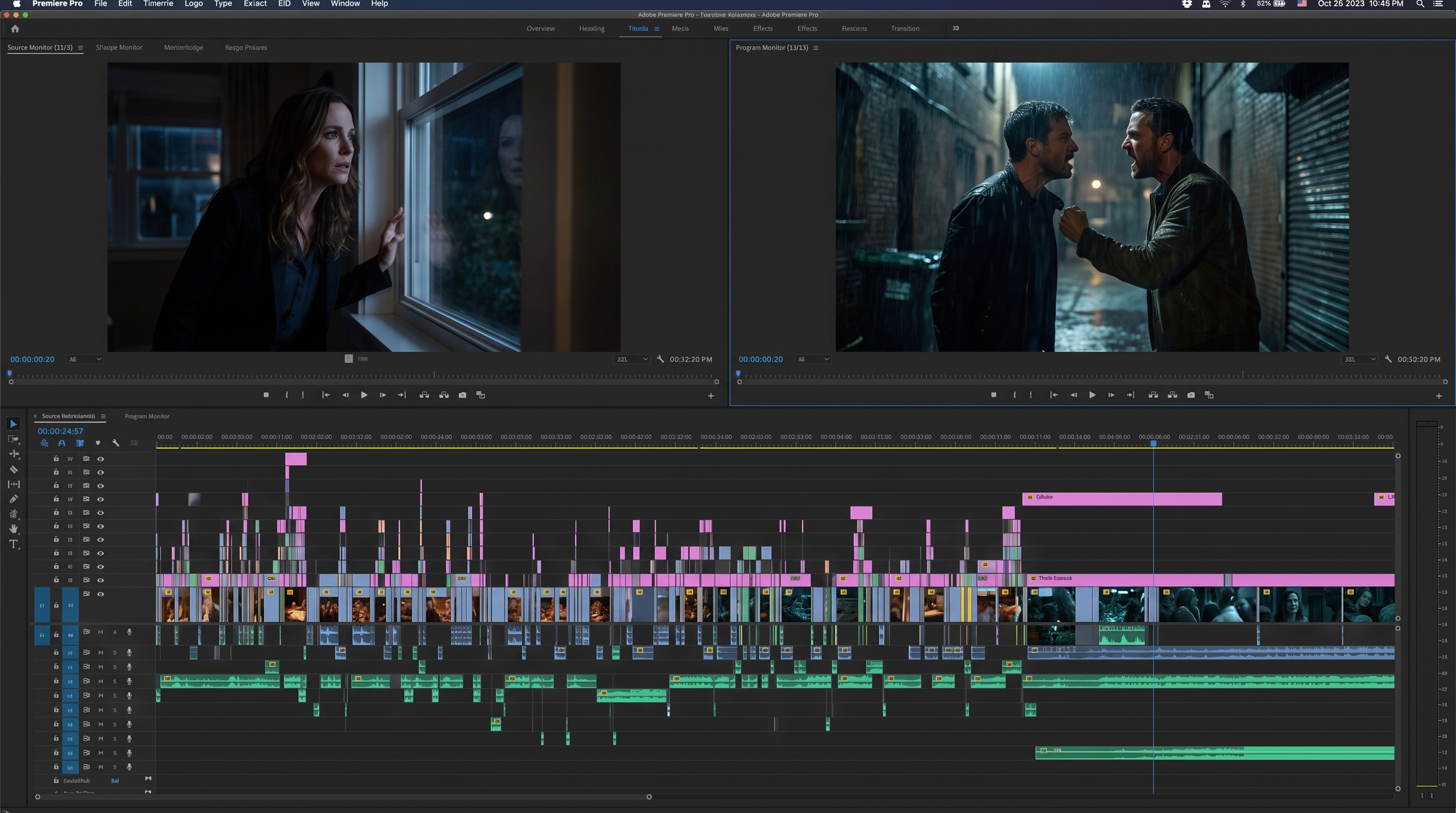
Task: Click Lift in the Program Monitor
Action: 1153,395
